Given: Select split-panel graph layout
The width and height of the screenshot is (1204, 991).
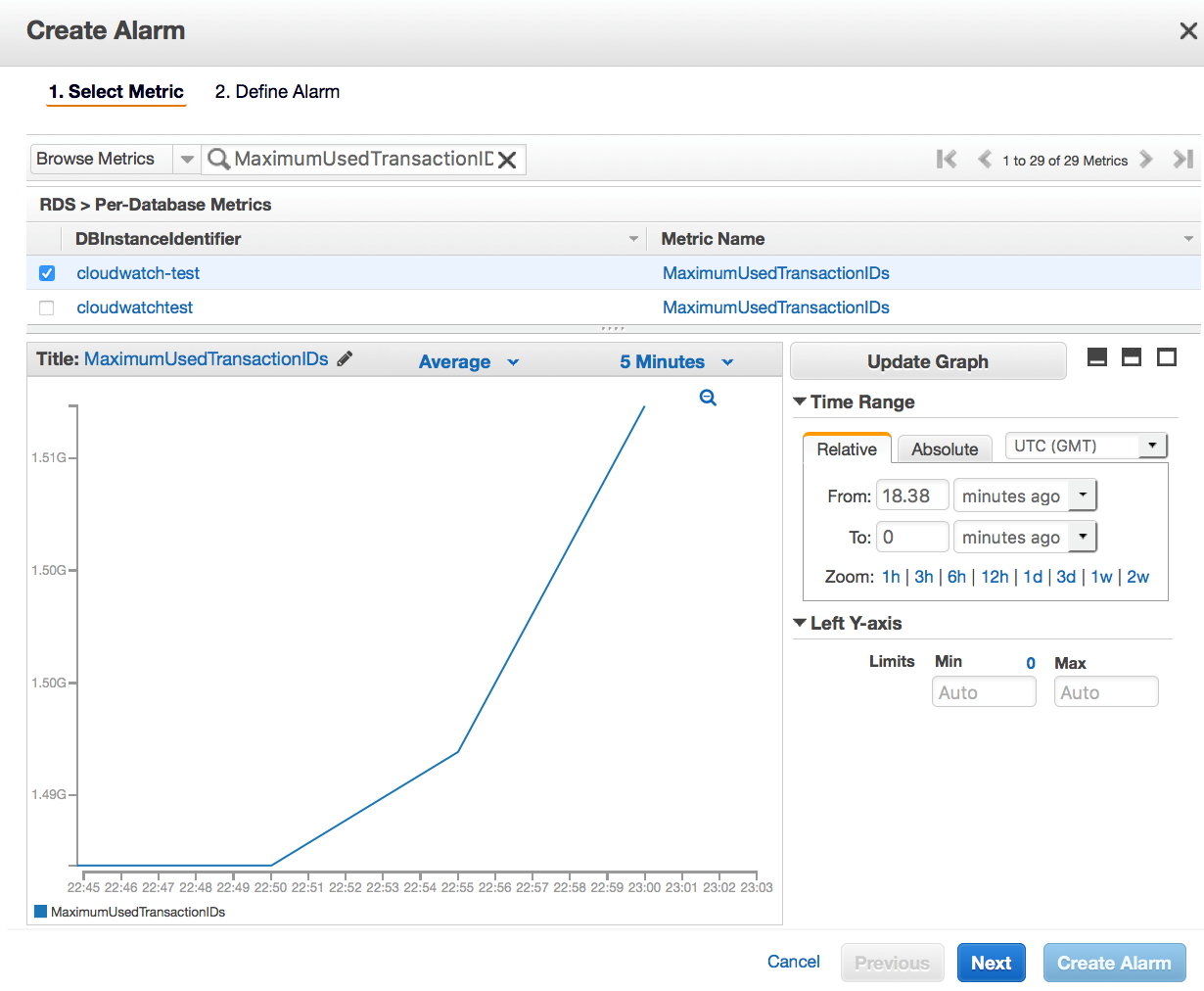Looking at the screenshot, I should tap(1132, 357).
